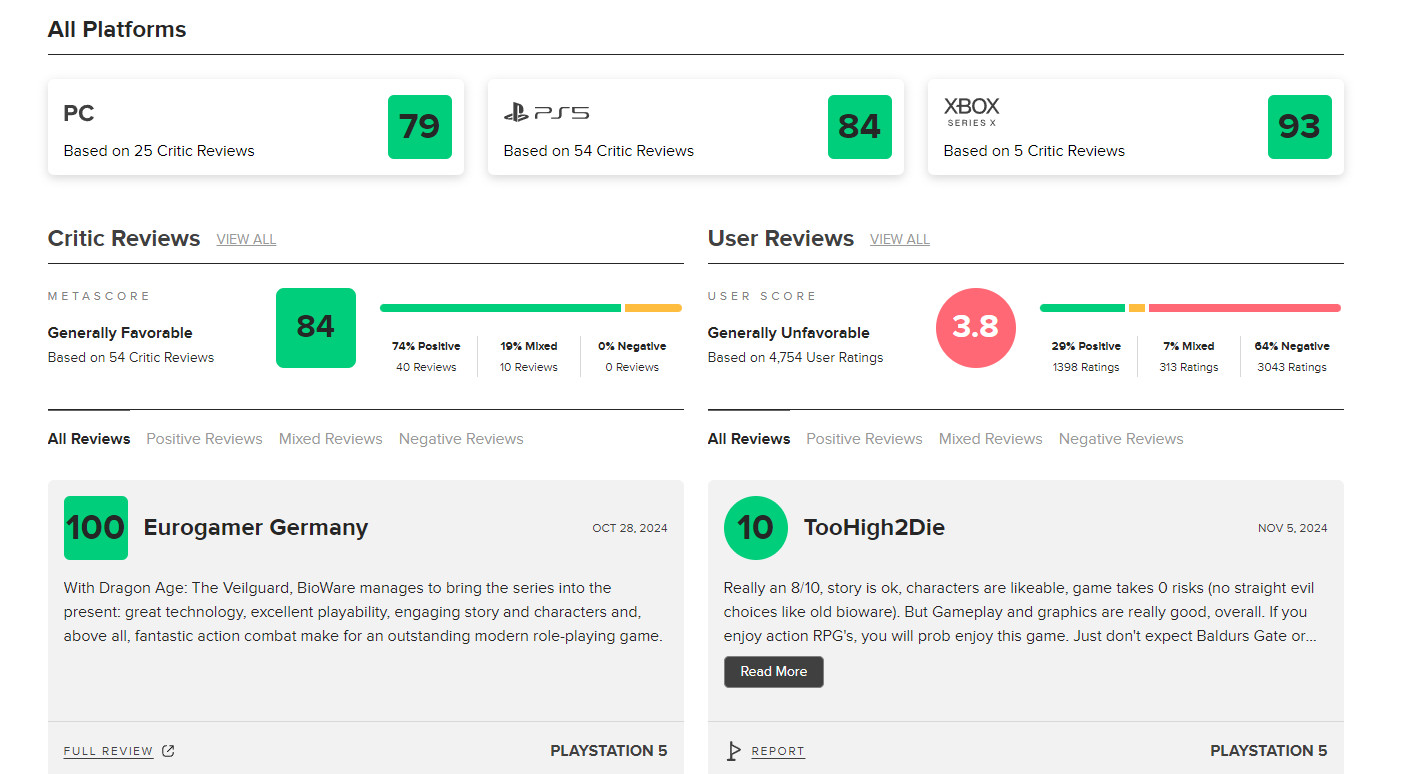Select user Negative Reviews tab
The width and height of the screenshot is (1417, 774).
point(1121,439)
